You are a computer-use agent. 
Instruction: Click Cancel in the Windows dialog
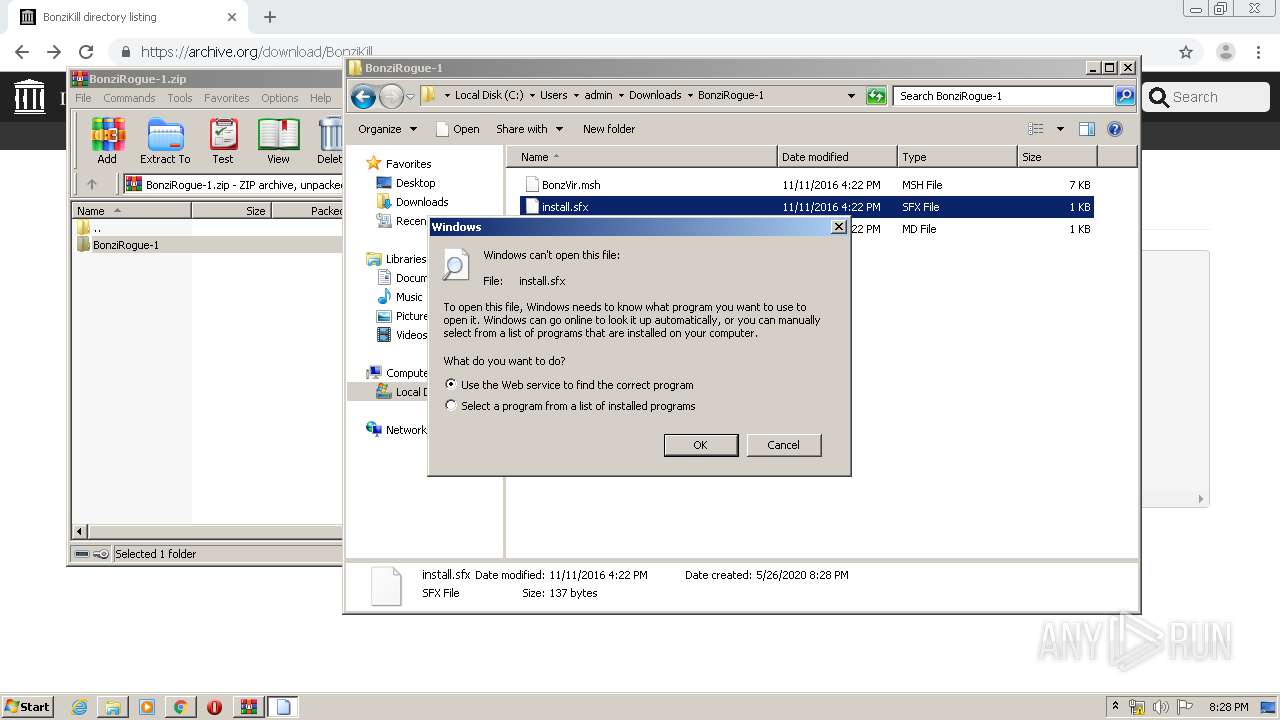[x=784, y=445]
